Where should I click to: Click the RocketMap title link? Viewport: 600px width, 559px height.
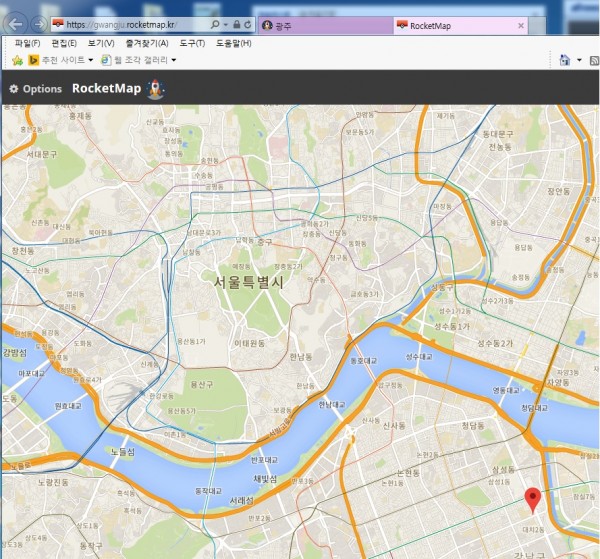106,89
